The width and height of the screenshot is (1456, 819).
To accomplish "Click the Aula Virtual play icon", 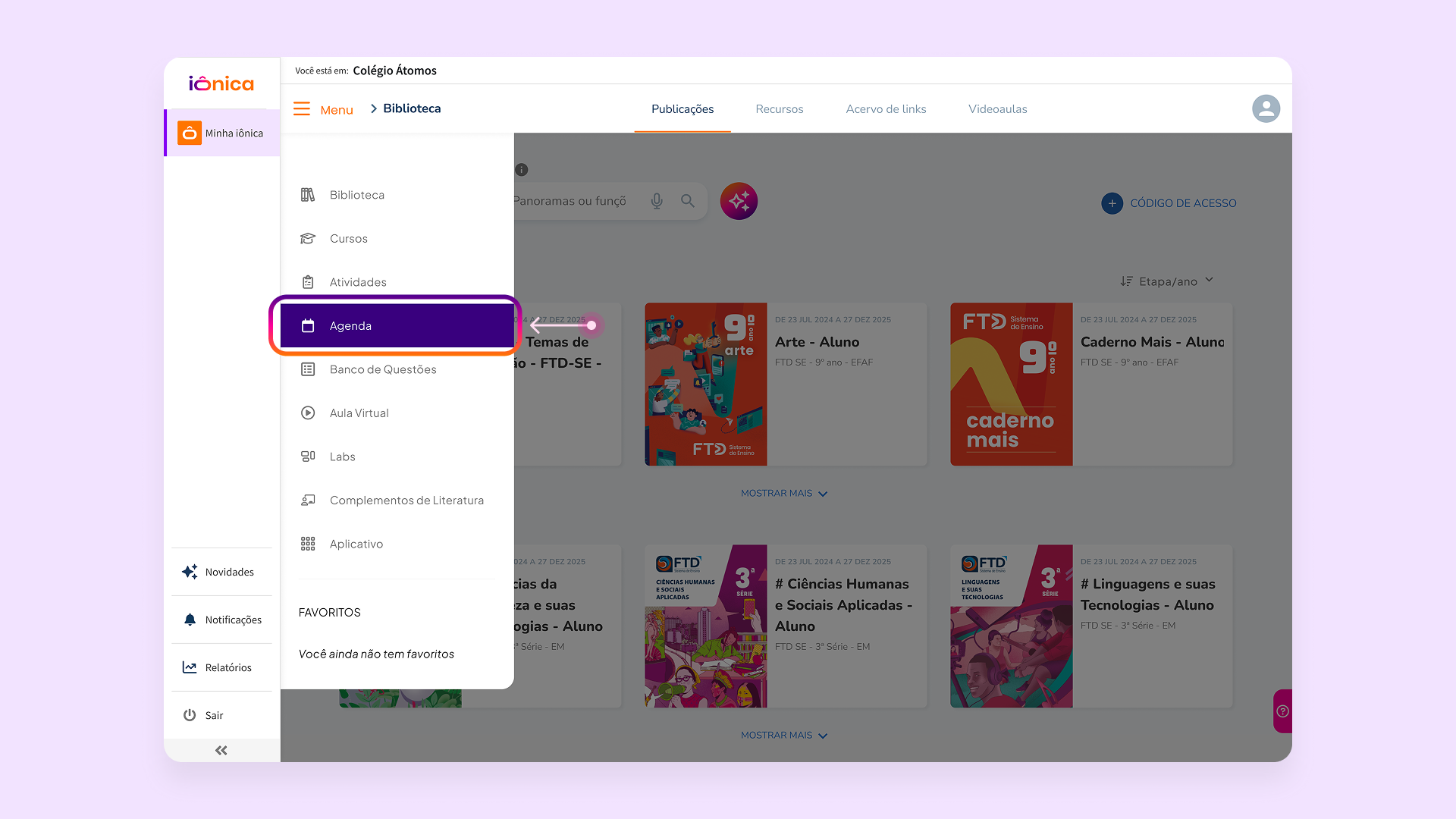I will click(308, 413).
